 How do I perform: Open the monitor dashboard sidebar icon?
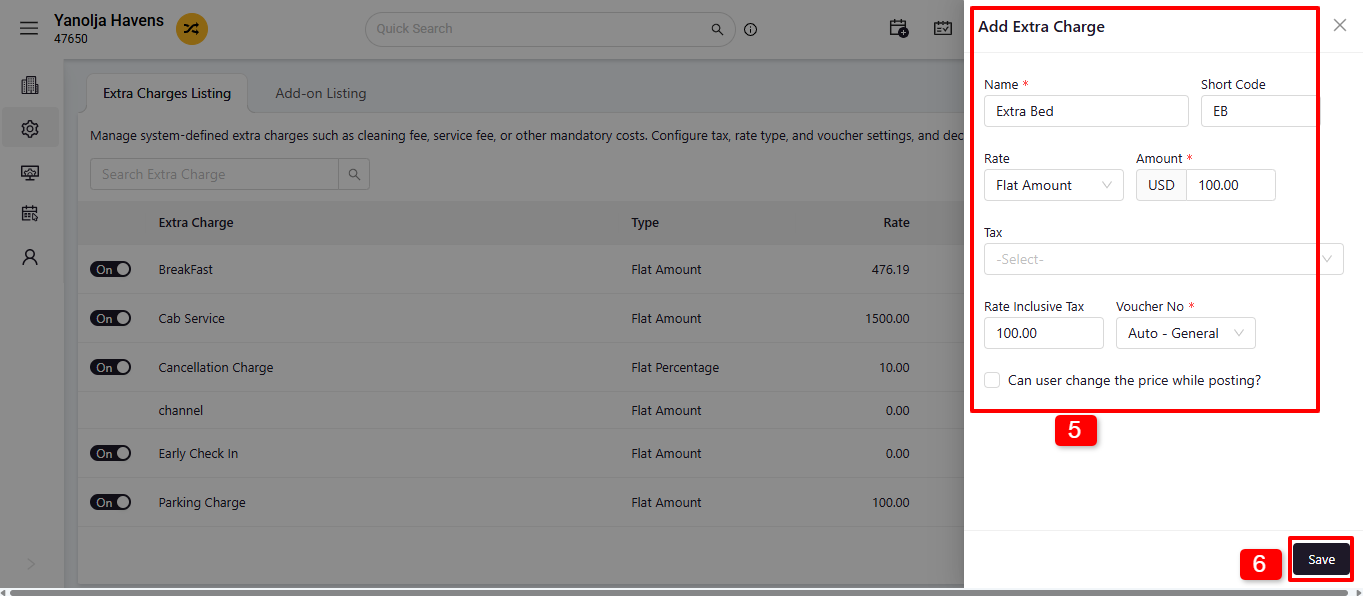[x=30, y=172]
